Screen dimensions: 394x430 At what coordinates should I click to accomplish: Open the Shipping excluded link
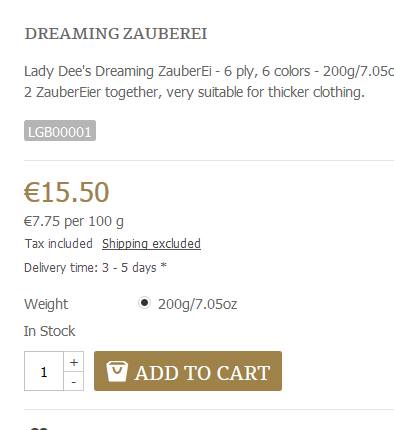tap(151, 244)
